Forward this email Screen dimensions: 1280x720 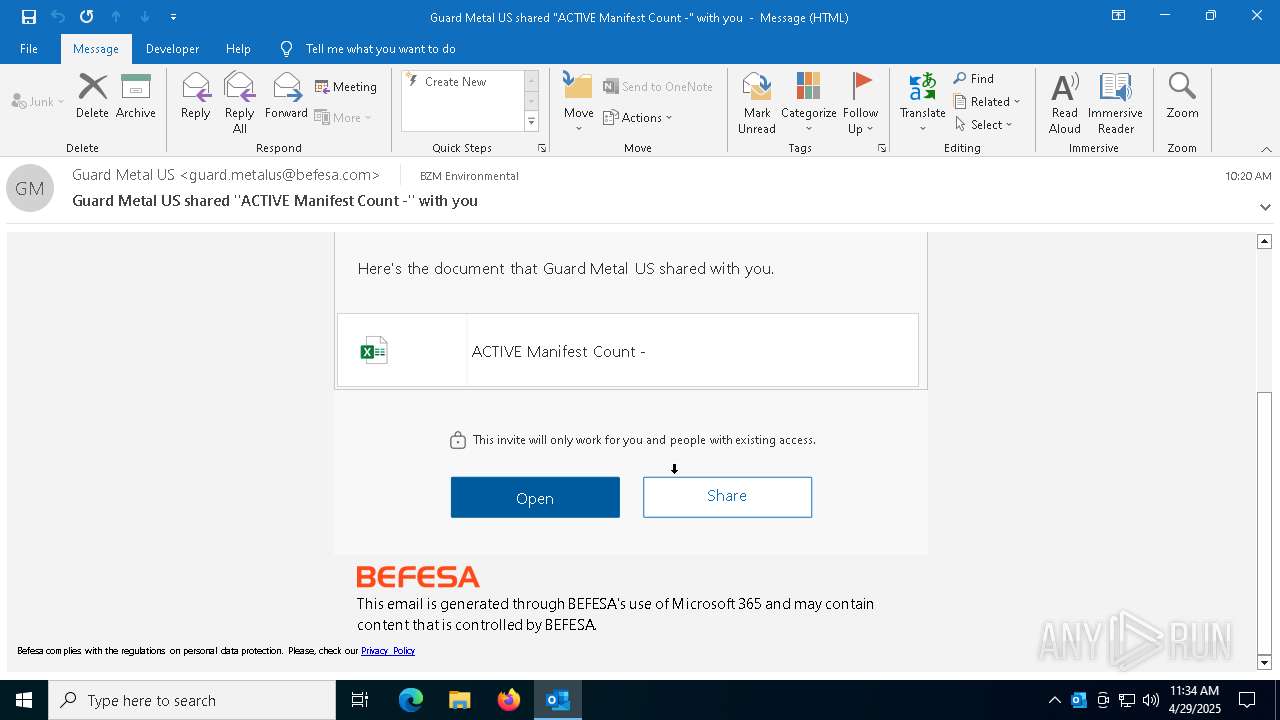point(286,96)
